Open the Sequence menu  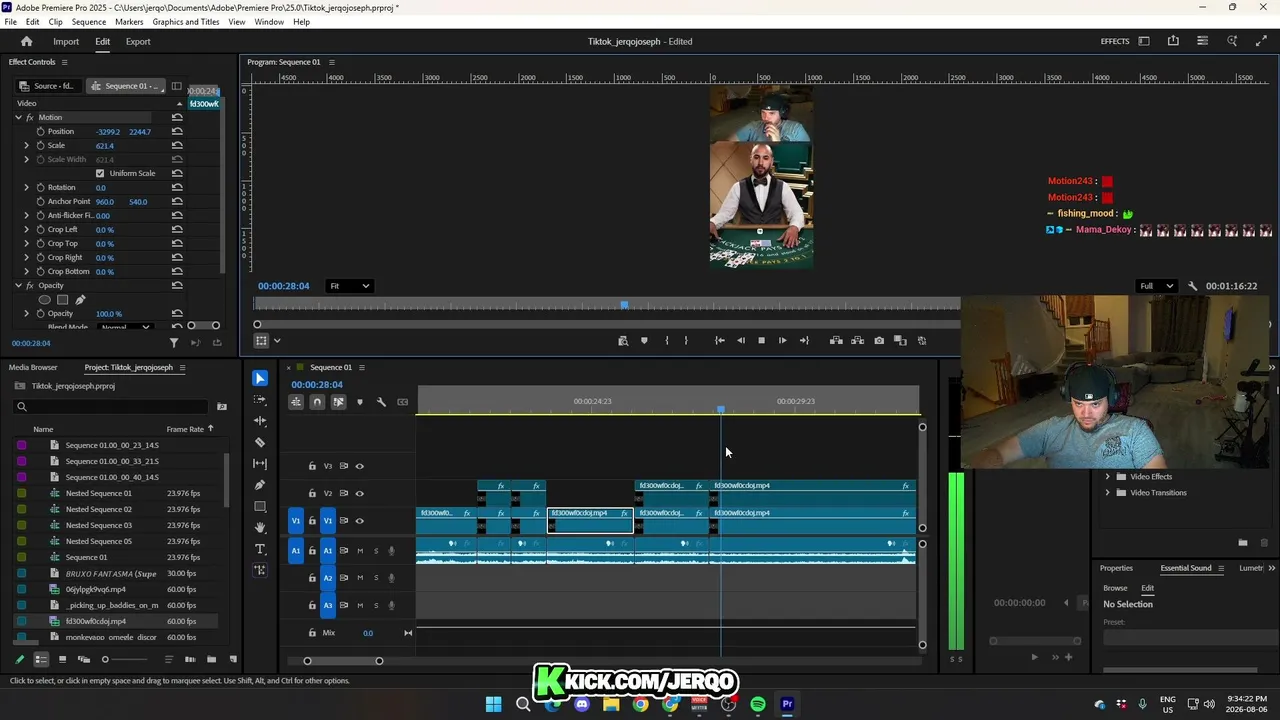tap(89, 21)
